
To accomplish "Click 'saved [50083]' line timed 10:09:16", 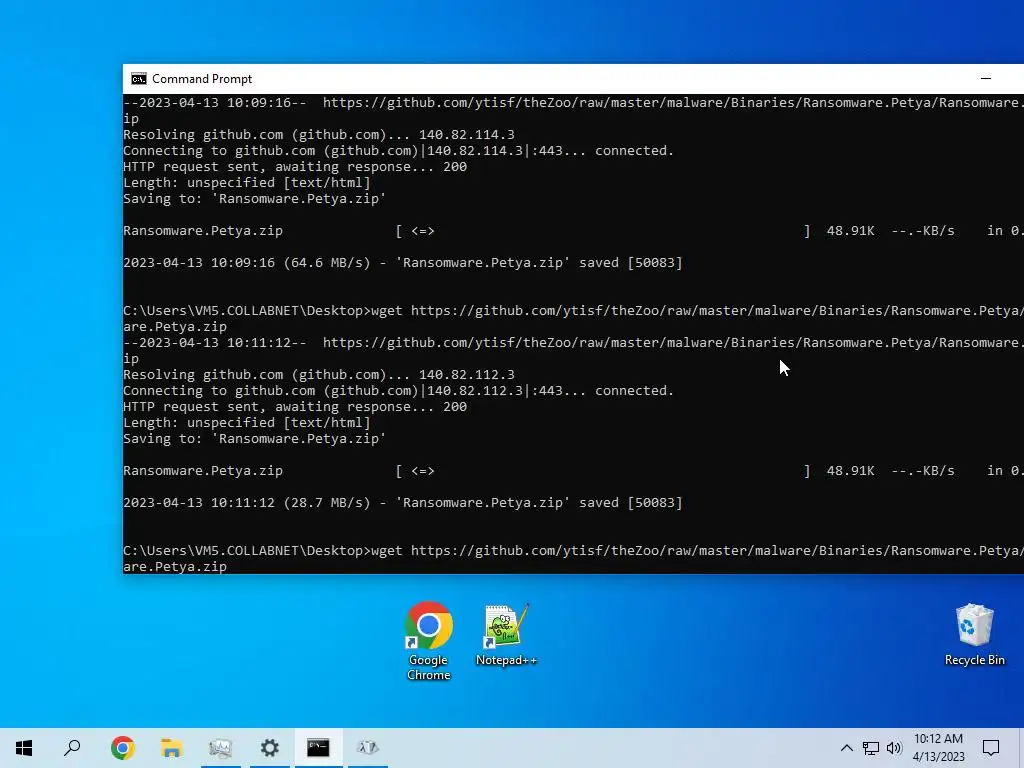I will [x=403, y=263].
